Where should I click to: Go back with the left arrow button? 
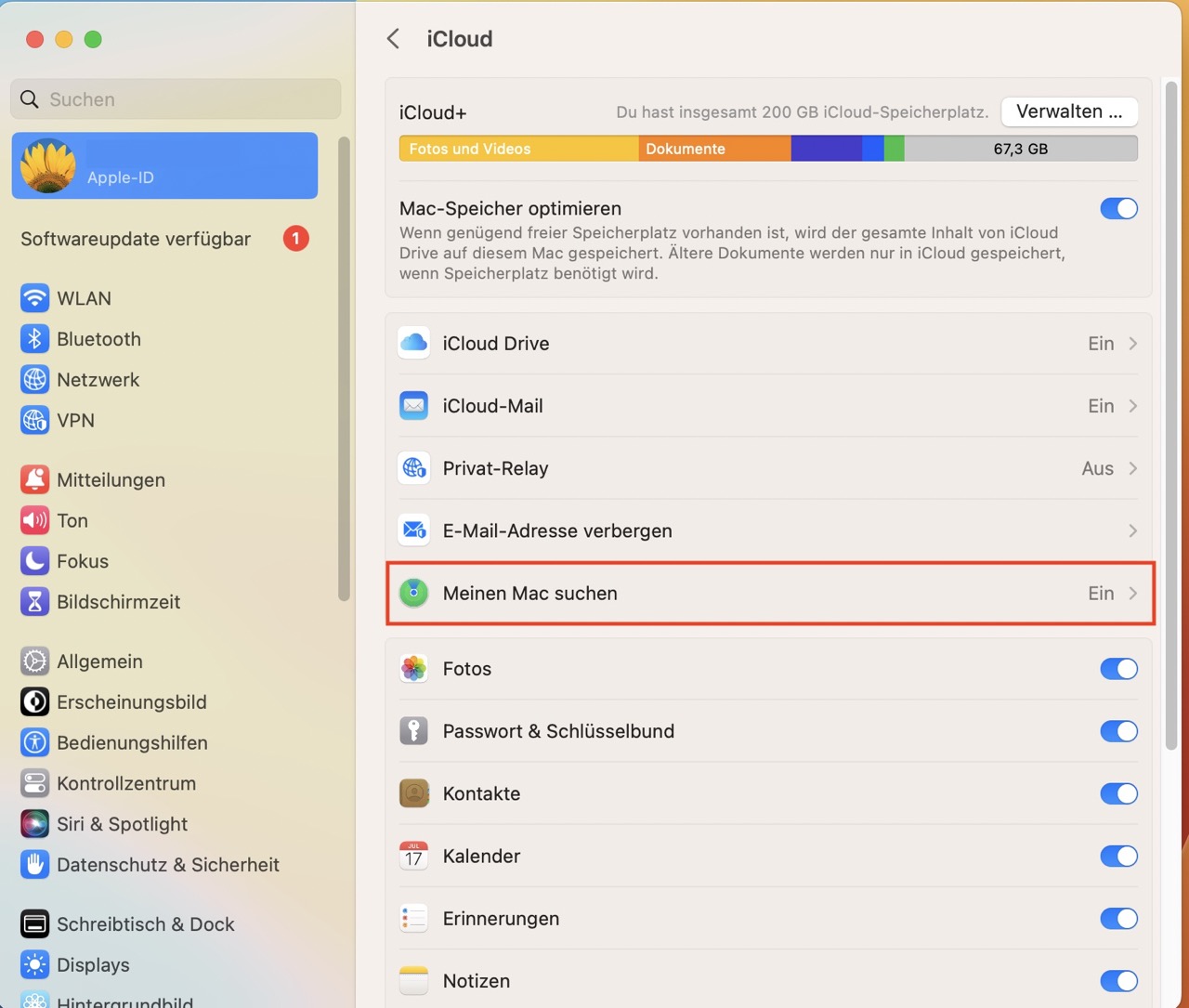[394, 39]
